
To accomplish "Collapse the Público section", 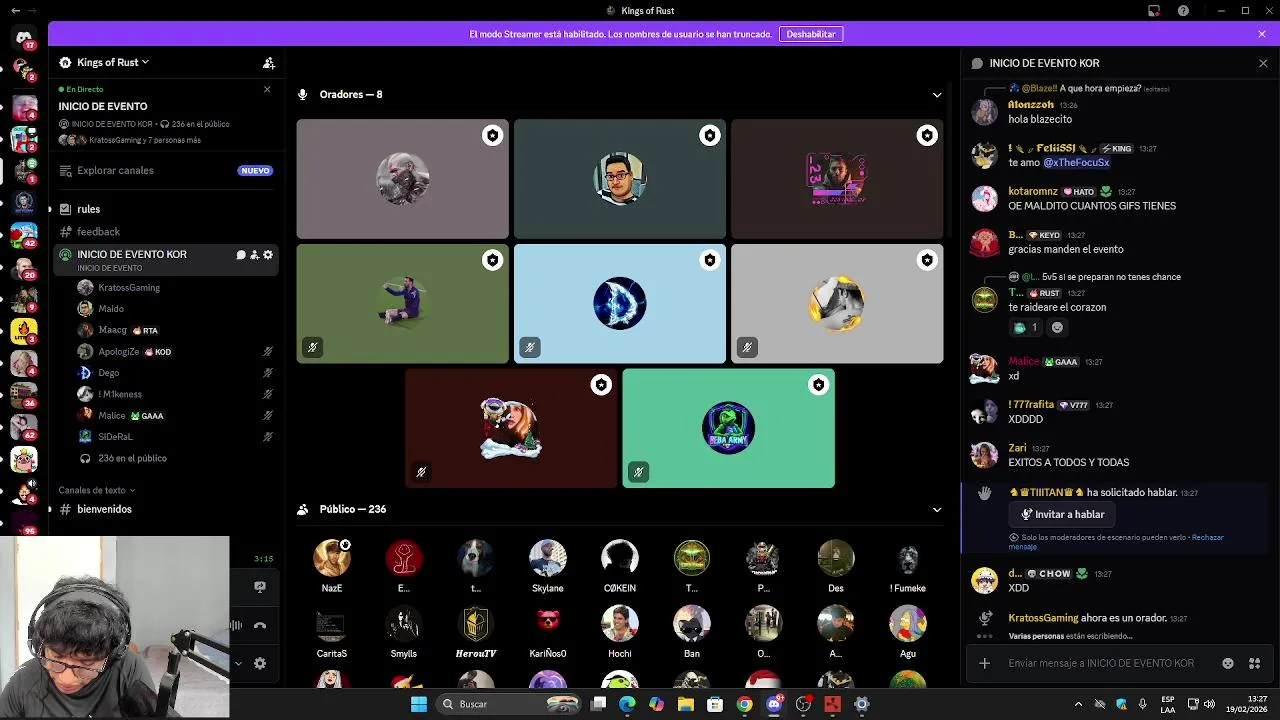I will pyautogui.click(x=937, y=510).
